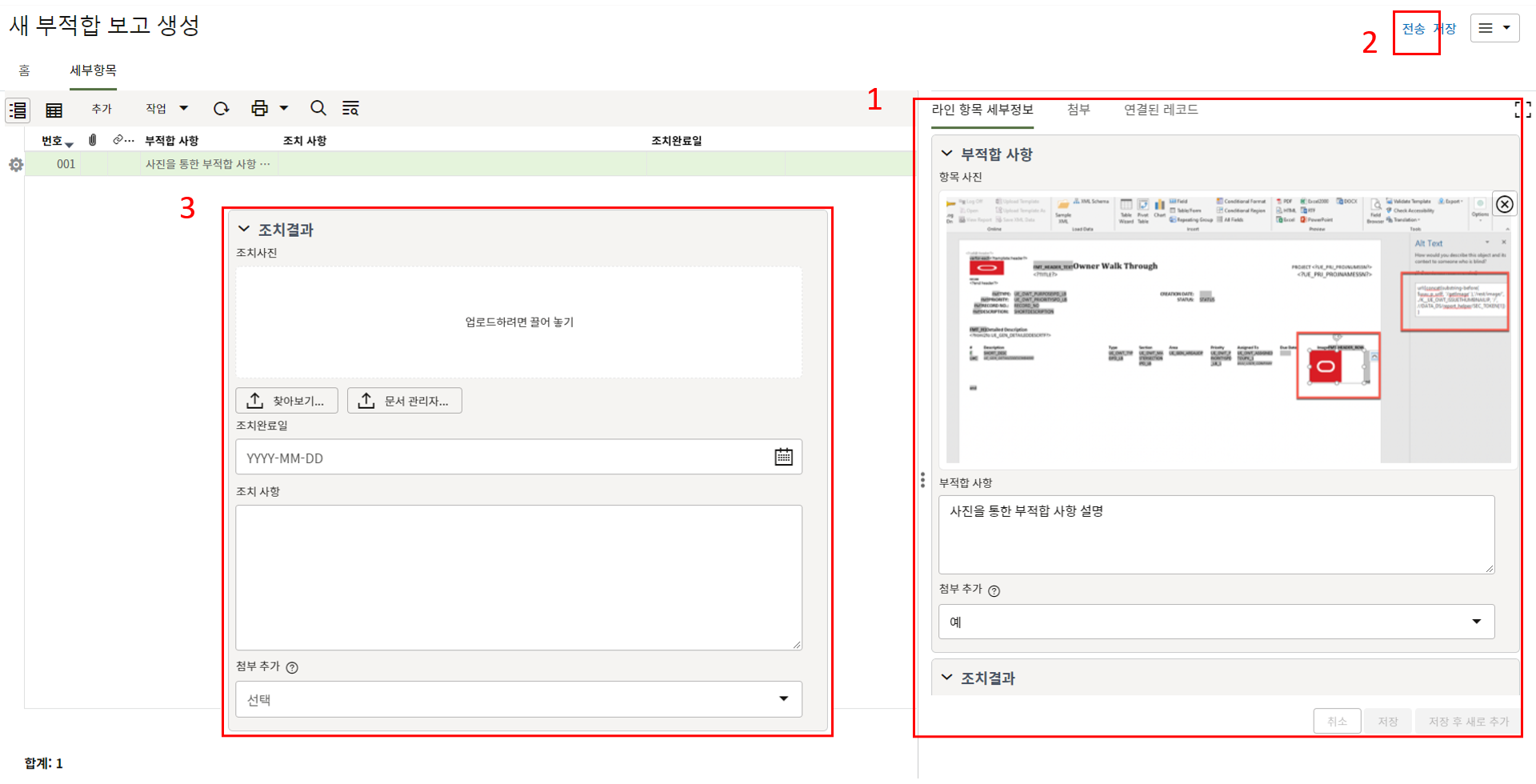
Task: Click the 찾아보기 upload button
Action: [286, 401]
